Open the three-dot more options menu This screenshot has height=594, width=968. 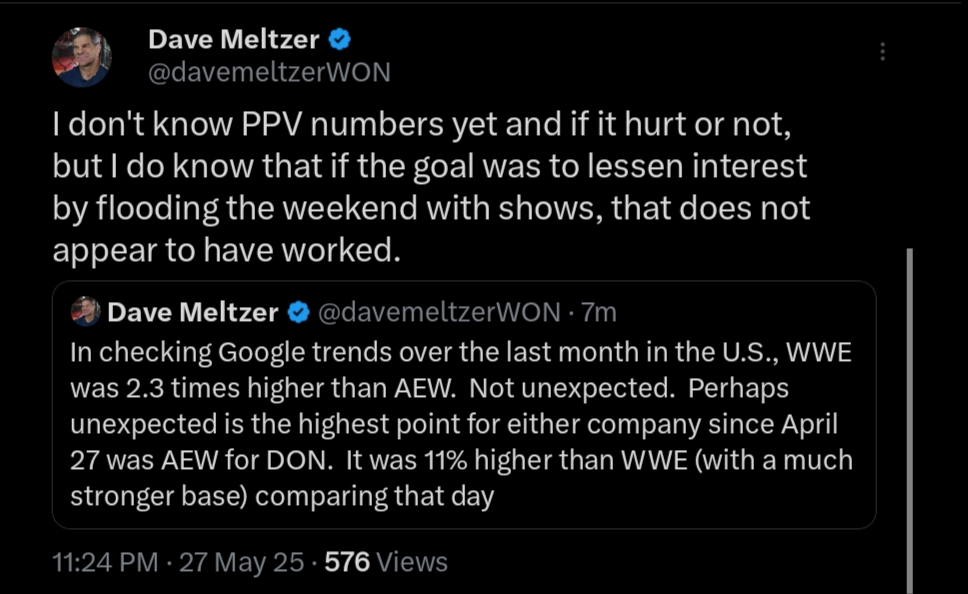click(883, 52)
